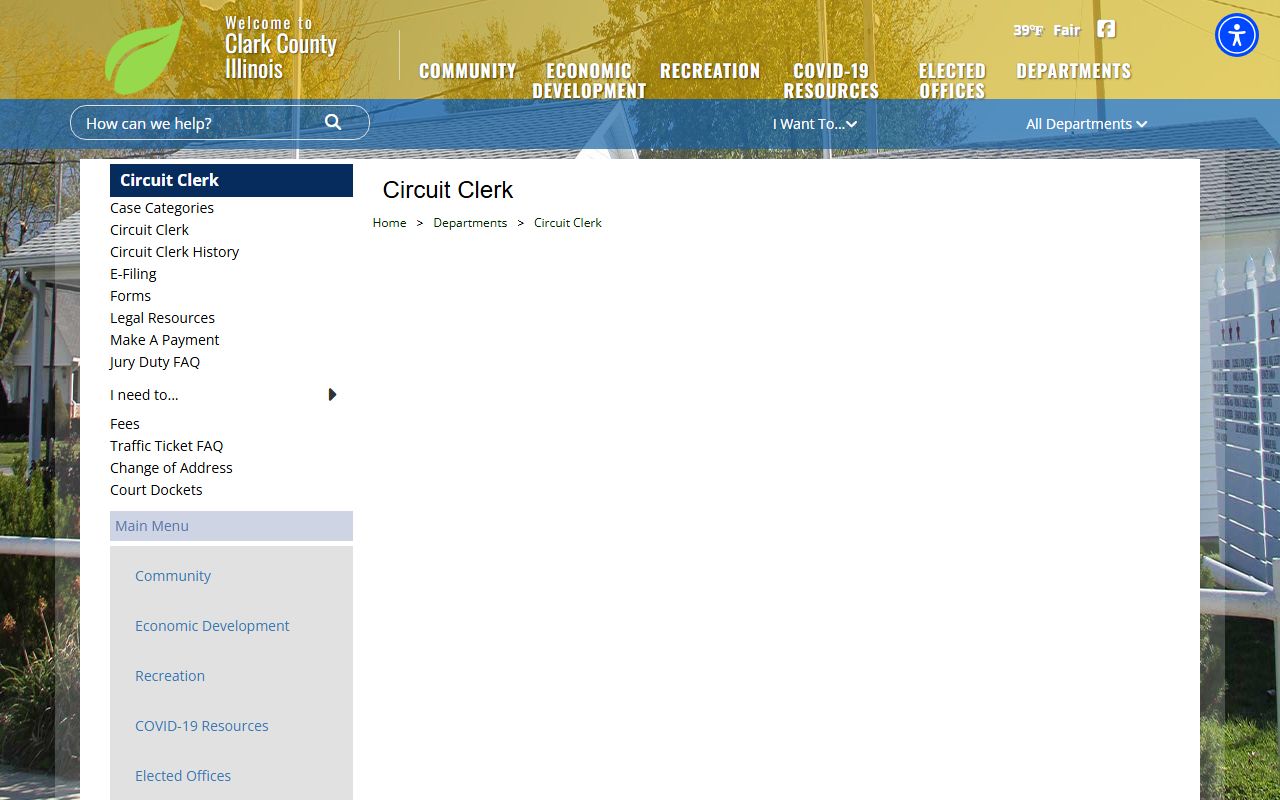This screenshot has height=800, width=1280.
Task: Click the Welcome to Clark County Illinois title
Action: 281,48
